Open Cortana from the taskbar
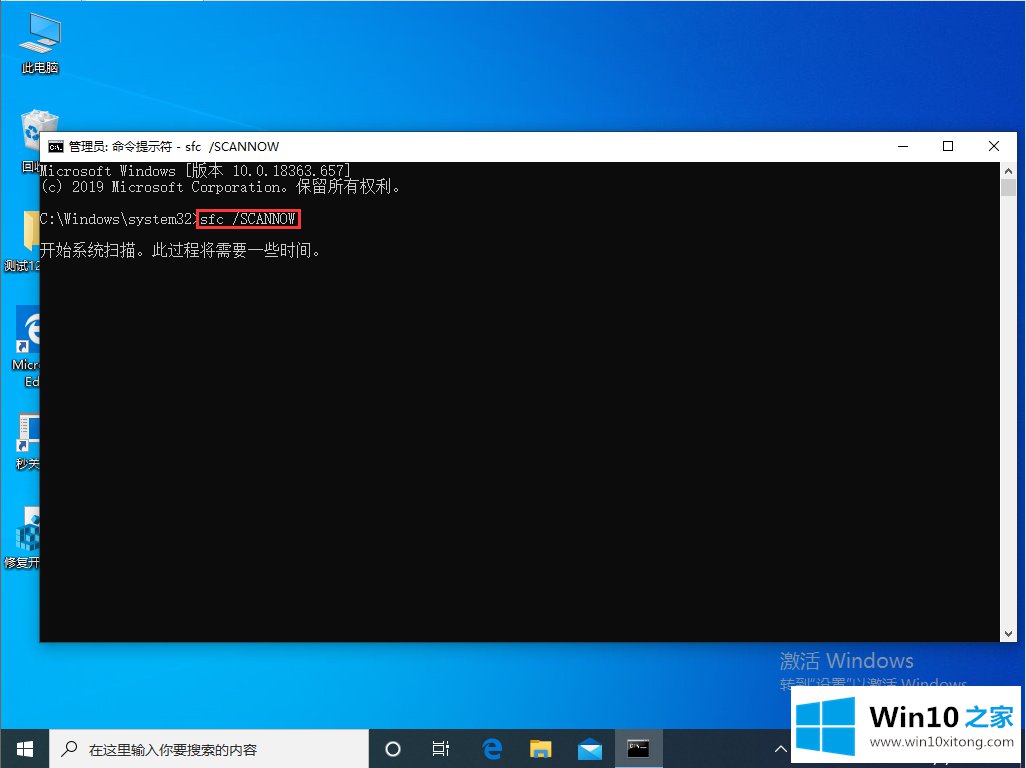The width and height of the screenshot is (1026, 768). pyautogui.click(x=393, y=748)
